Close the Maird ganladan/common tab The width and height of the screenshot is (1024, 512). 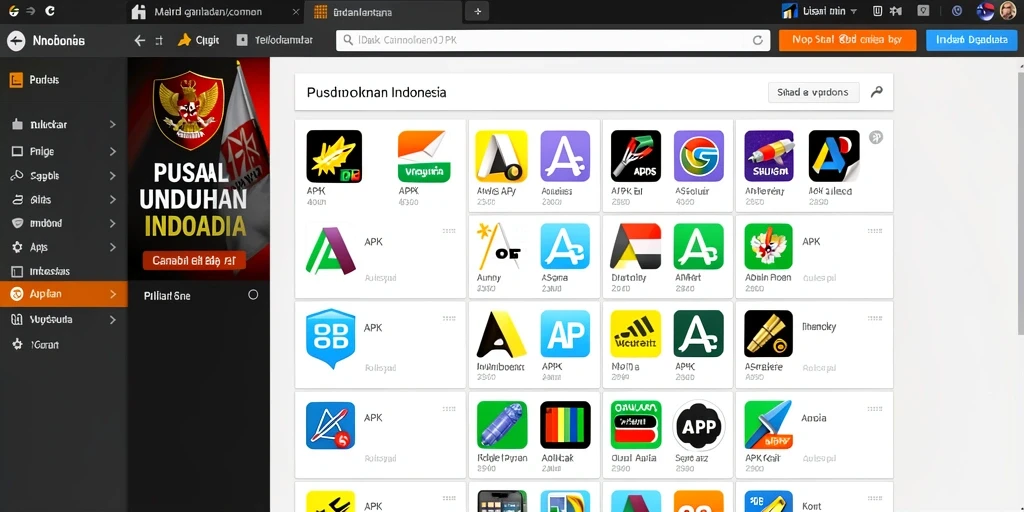(x=296, y=12)
